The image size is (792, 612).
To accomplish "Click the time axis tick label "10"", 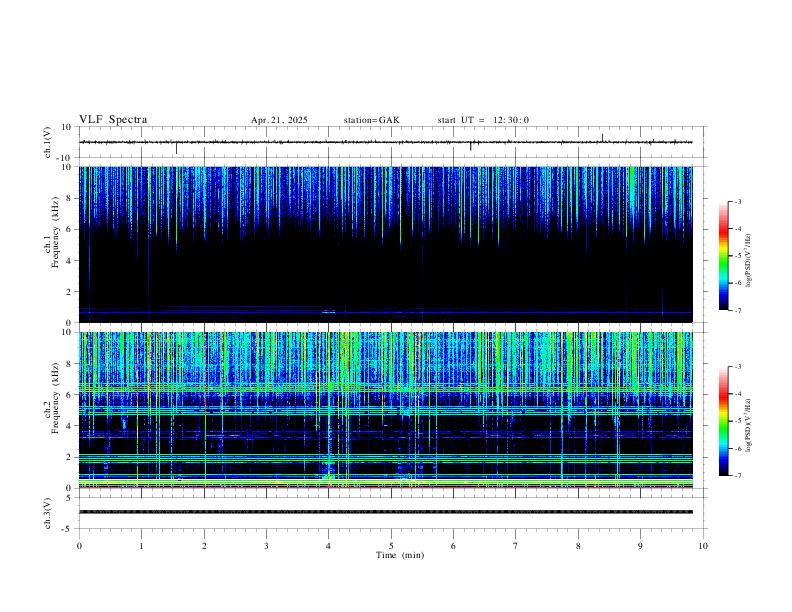I will 703,546.
